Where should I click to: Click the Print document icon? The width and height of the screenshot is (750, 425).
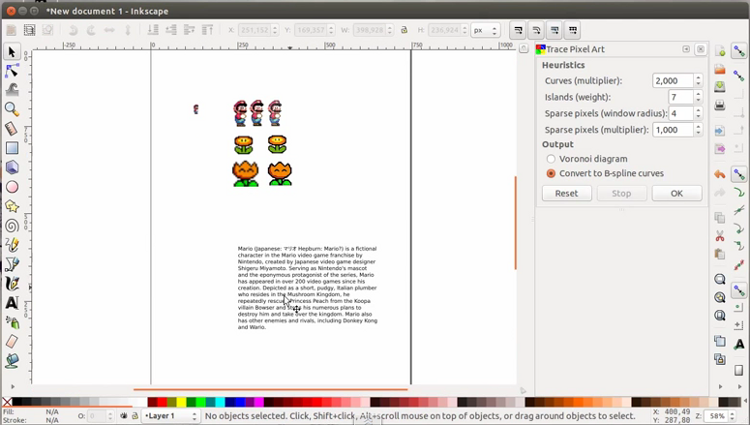720,105
